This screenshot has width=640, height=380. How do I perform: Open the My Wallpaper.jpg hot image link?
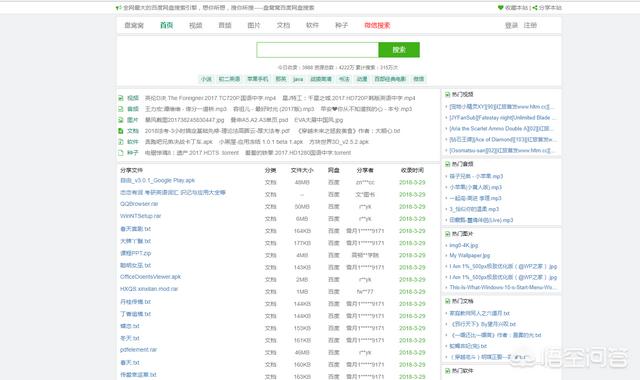470,256
